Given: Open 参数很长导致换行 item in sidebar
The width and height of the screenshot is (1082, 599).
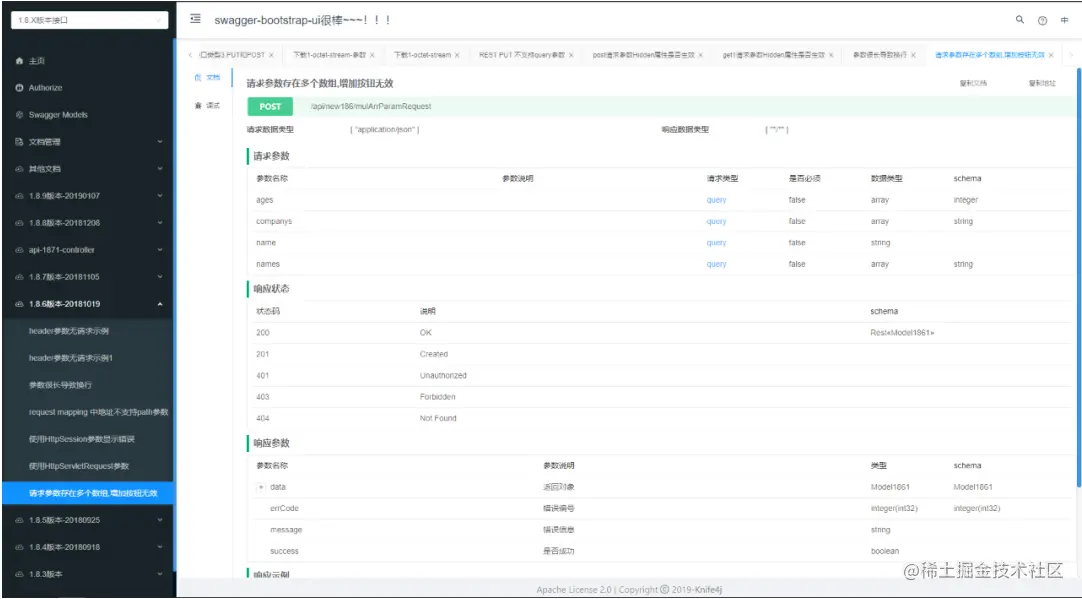Looking at the screenshot, I should coord(60,384).
